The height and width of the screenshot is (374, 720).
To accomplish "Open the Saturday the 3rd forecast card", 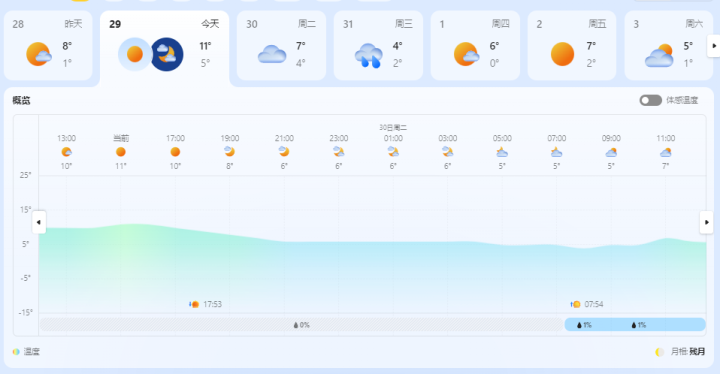I will pyautogui.click(x=669, y=45).
